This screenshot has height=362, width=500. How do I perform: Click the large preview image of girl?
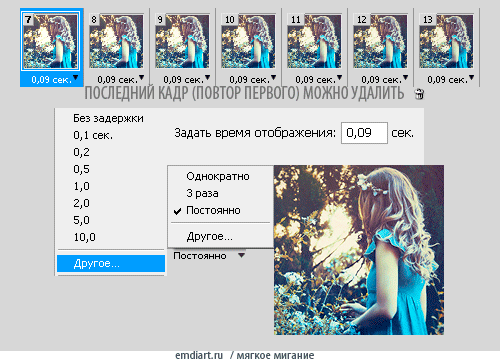[359, 250]
